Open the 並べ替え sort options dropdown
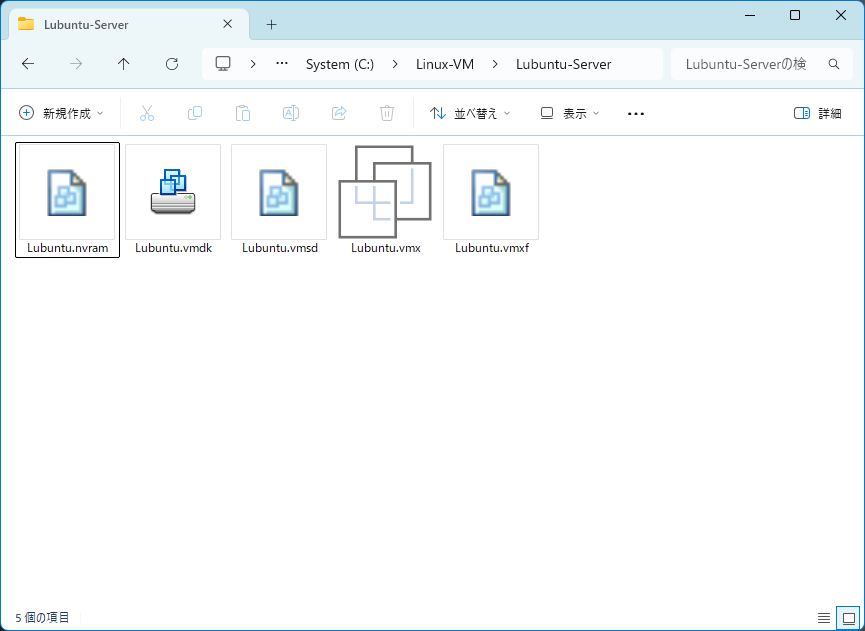The height and width of the screenshot is (631, 865). [469, 113]
